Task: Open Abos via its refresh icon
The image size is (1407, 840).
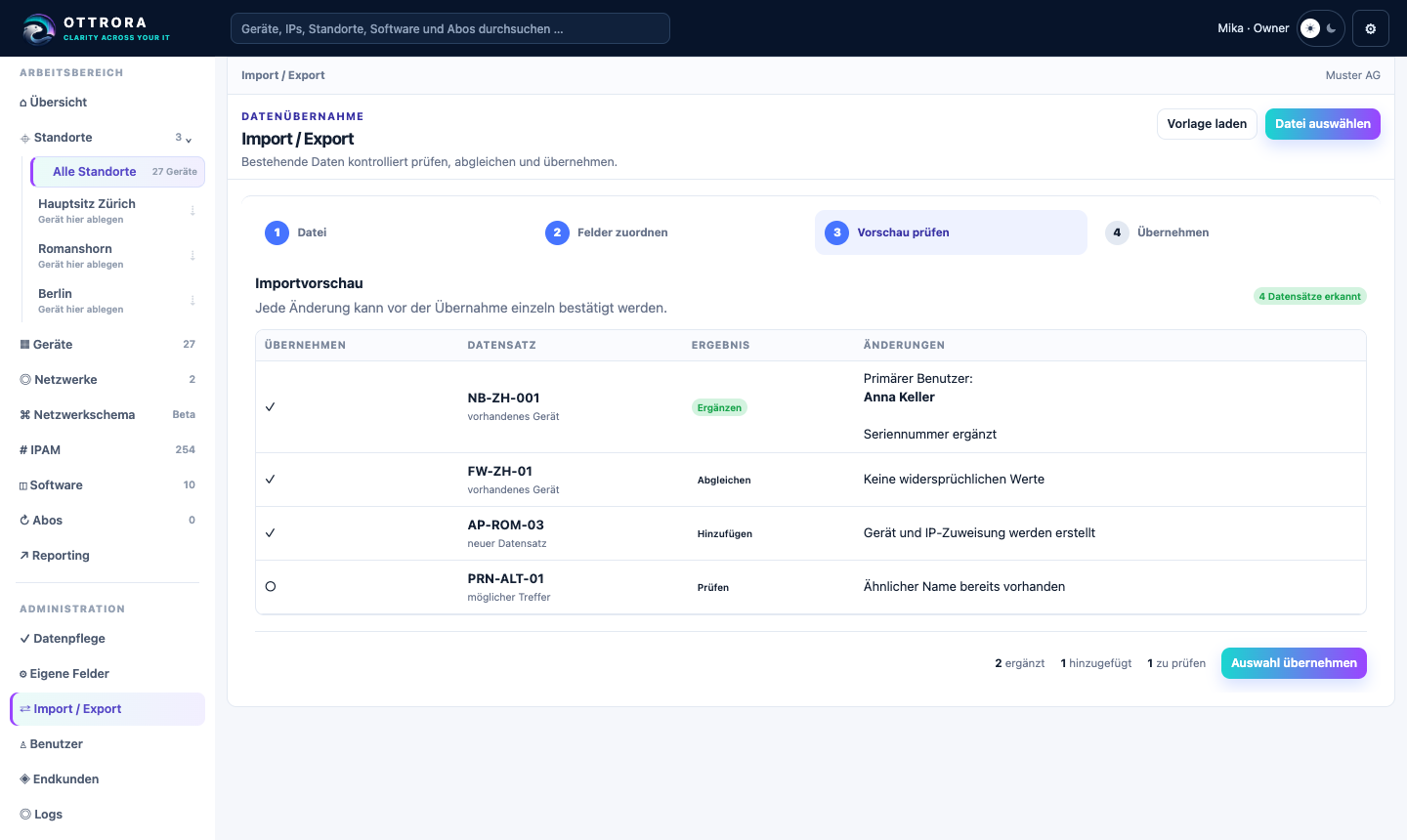Action: (x=24, y=521)
